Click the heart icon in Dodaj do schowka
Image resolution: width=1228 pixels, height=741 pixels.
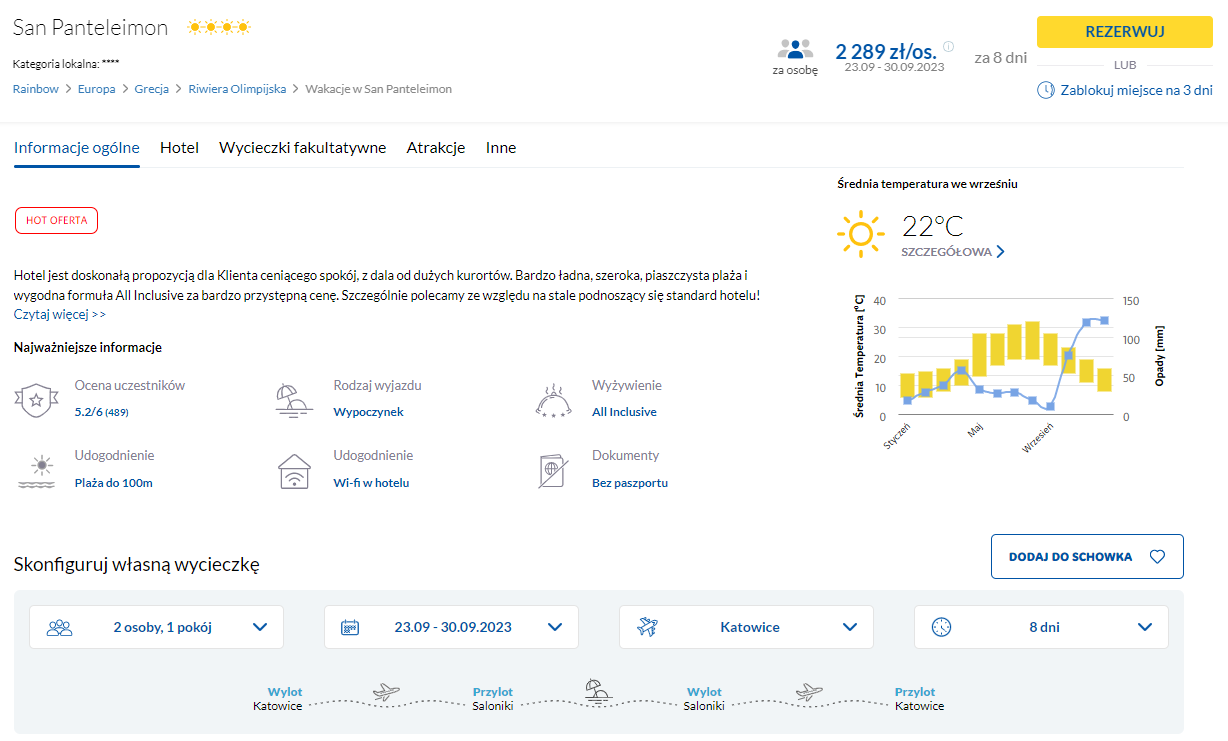[1157, 557]
